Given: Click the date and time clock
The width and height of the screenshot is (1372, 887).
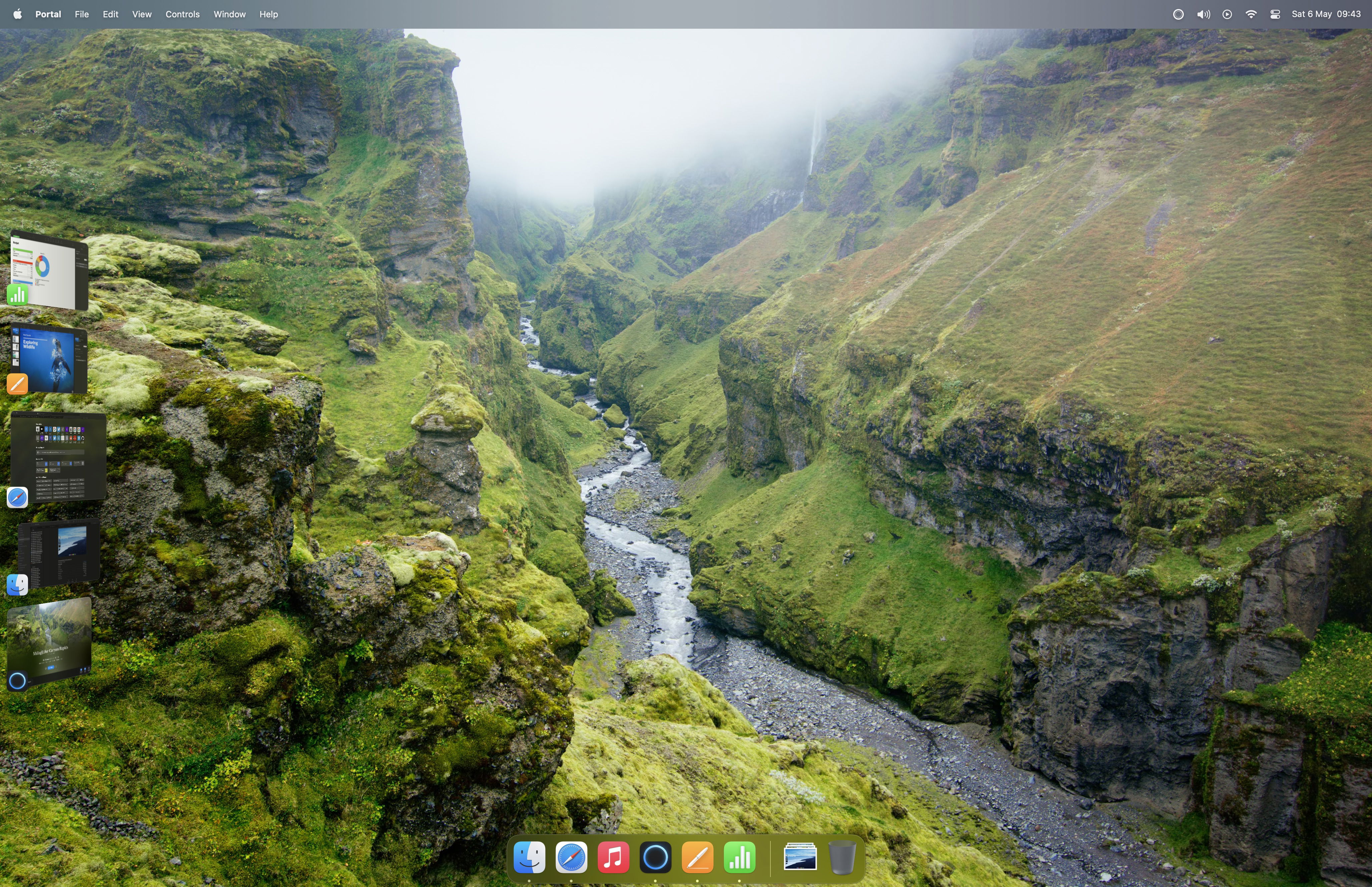Looking at the screenshot, I should (1325, 14).
